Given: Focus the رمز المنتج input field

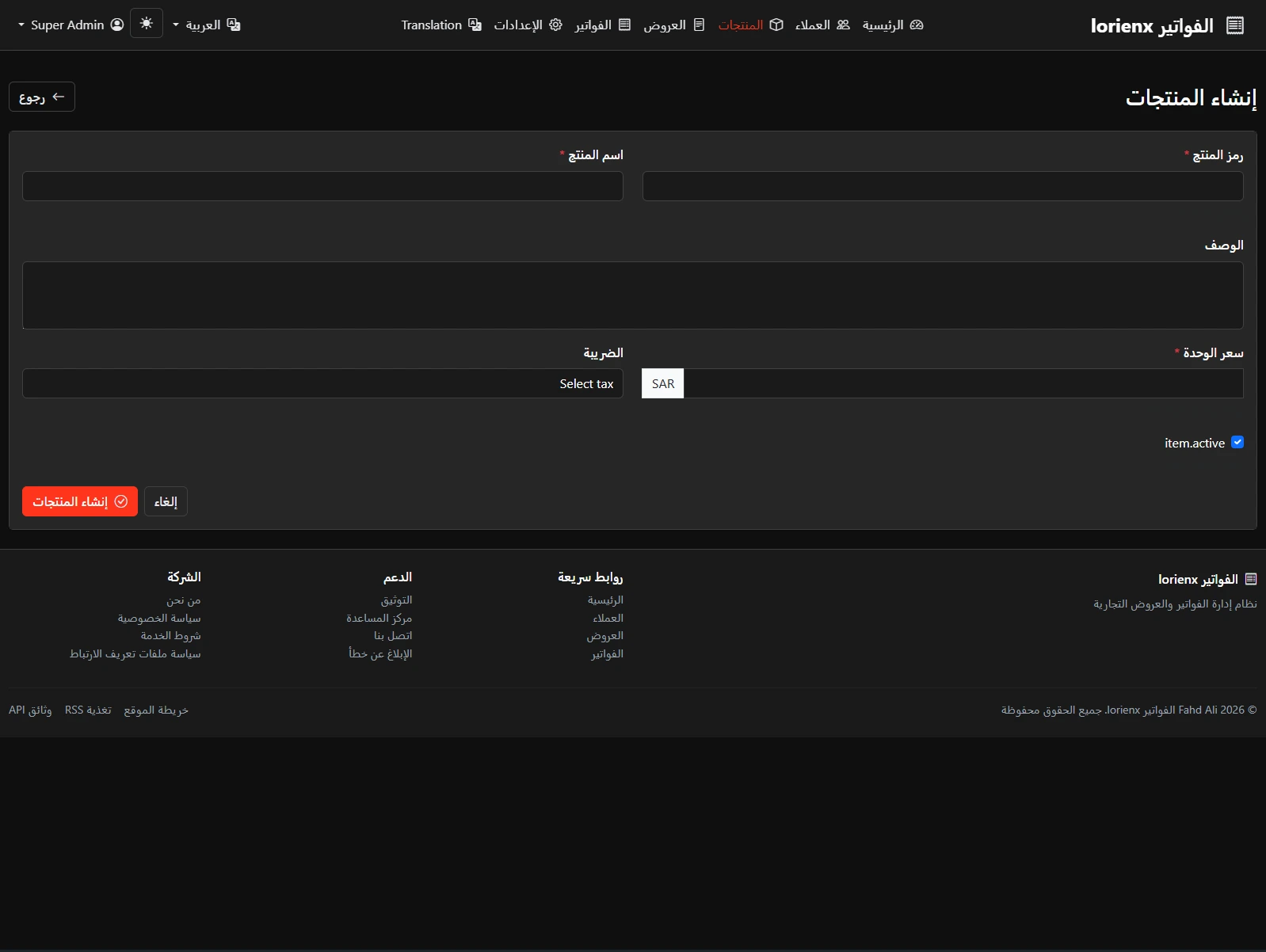Looking at the screenshot, I should tap(942, 186).
